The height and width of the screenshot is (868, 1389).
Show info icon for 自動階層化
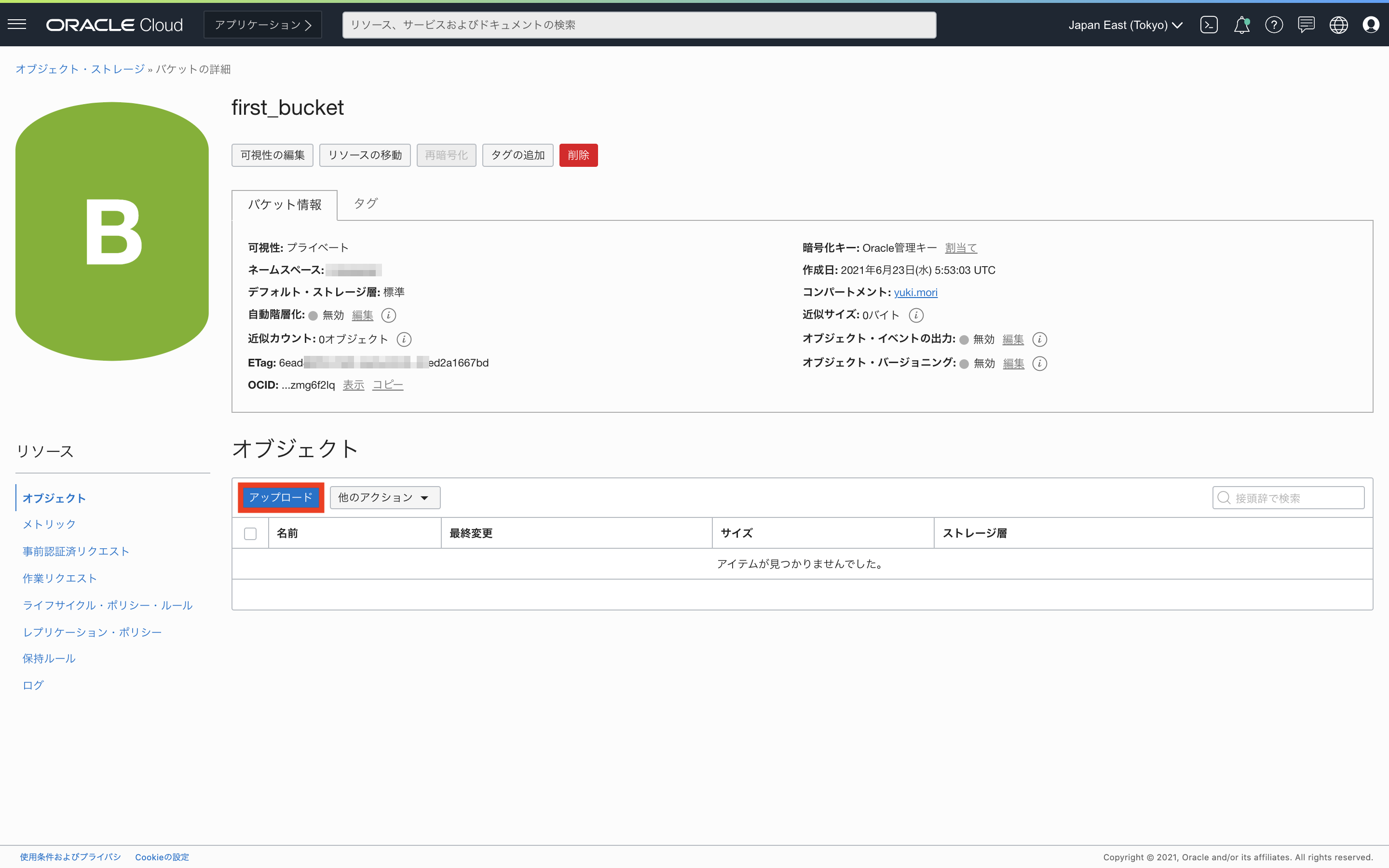click(389, 315)
